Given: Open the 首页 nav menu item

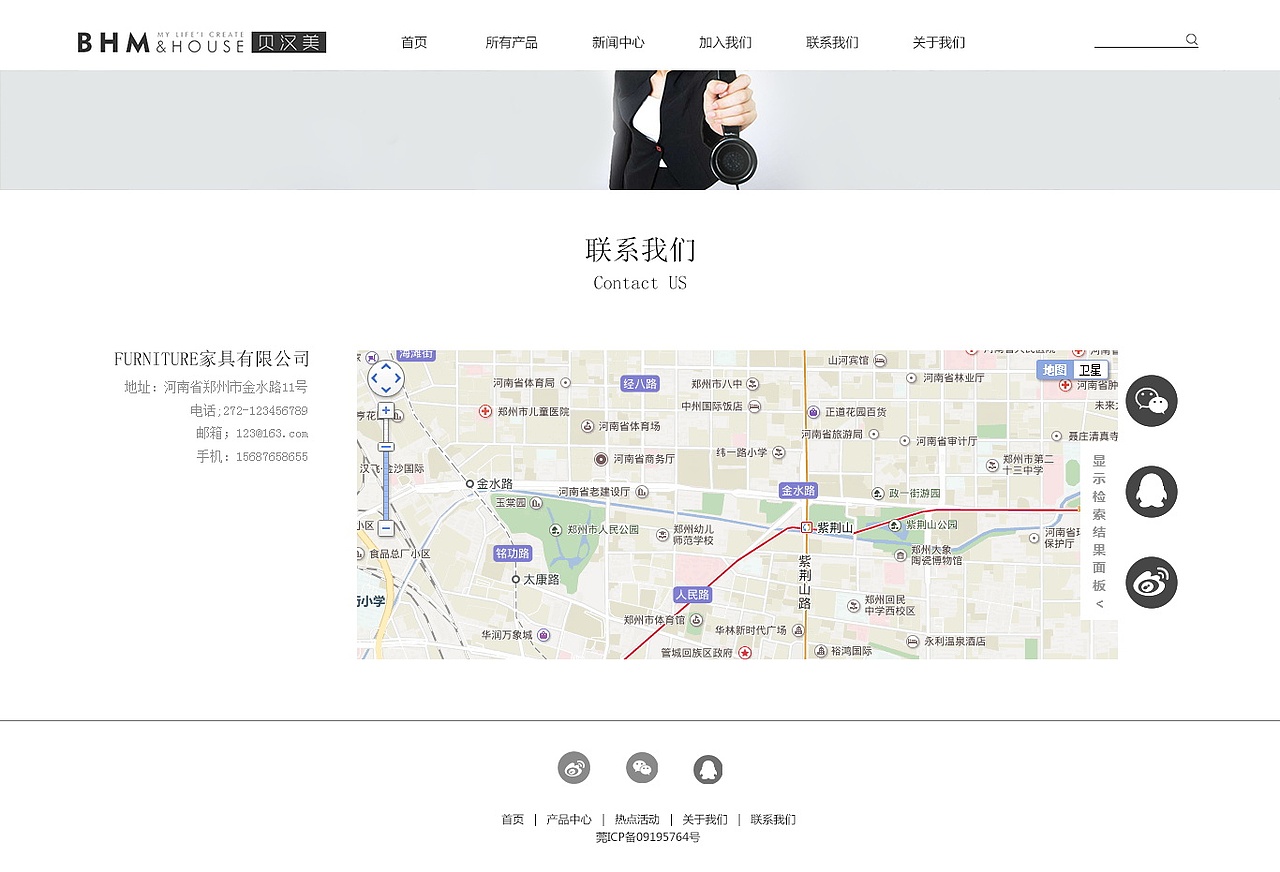Looking at the screenshot, I should (x=414, y=43).
